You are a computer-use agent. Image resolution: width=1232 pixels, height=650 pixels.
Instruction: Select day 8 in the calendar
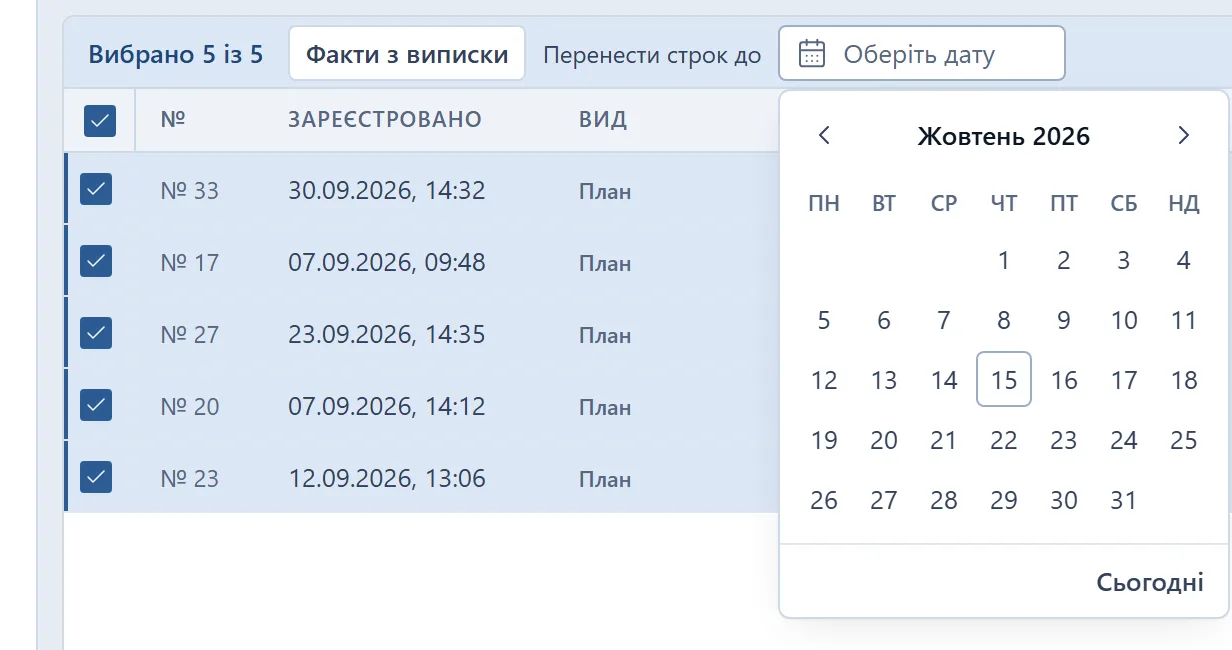point(1004,321)
